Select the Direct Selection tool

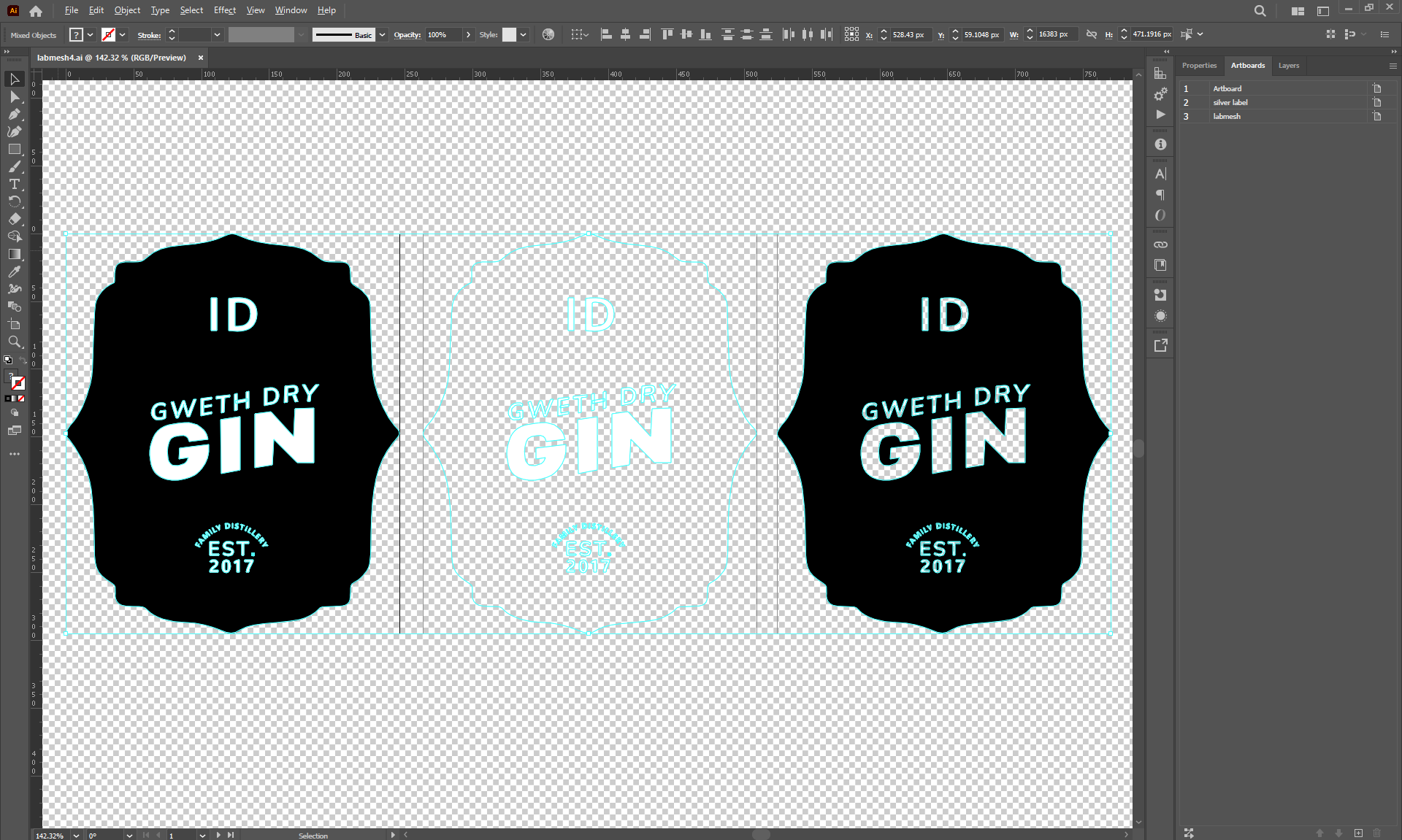coord(14,96)
